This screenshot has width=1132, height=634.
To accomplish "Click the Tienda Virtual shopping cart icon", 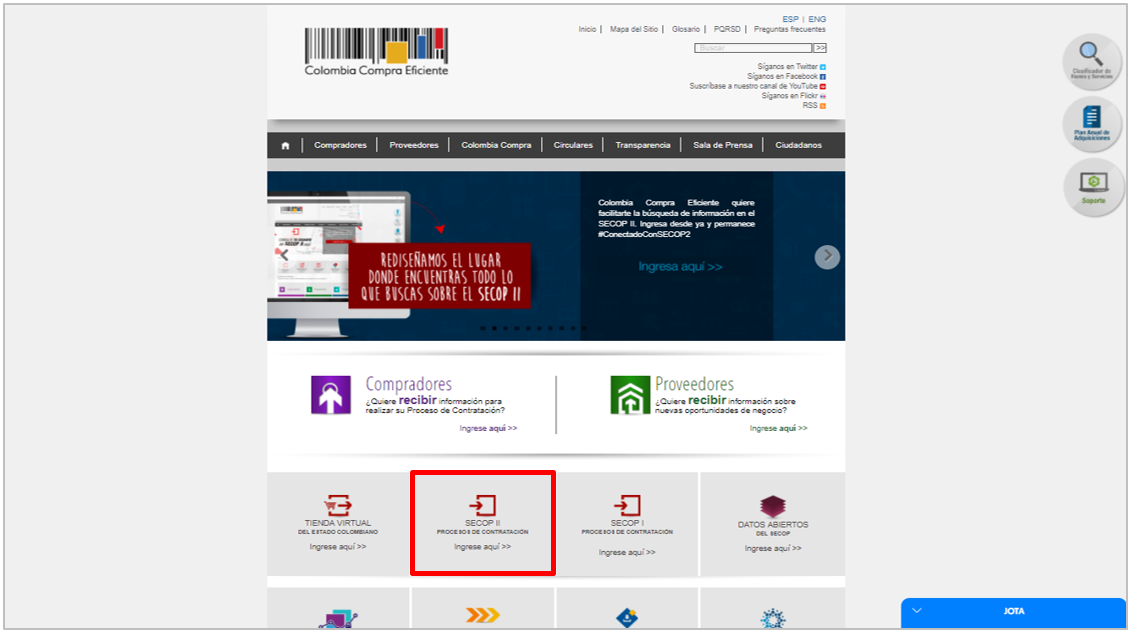I will point(338,505).
